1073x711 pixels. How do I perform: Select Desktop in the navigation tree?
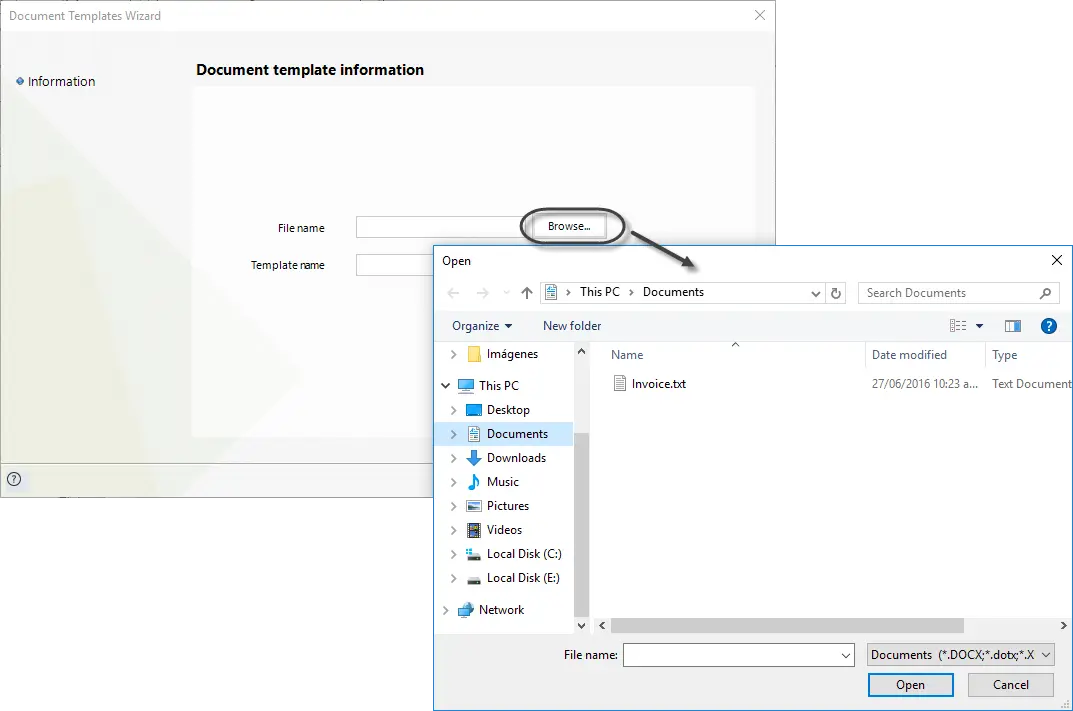pyautogui.click(x=508, y=409)
